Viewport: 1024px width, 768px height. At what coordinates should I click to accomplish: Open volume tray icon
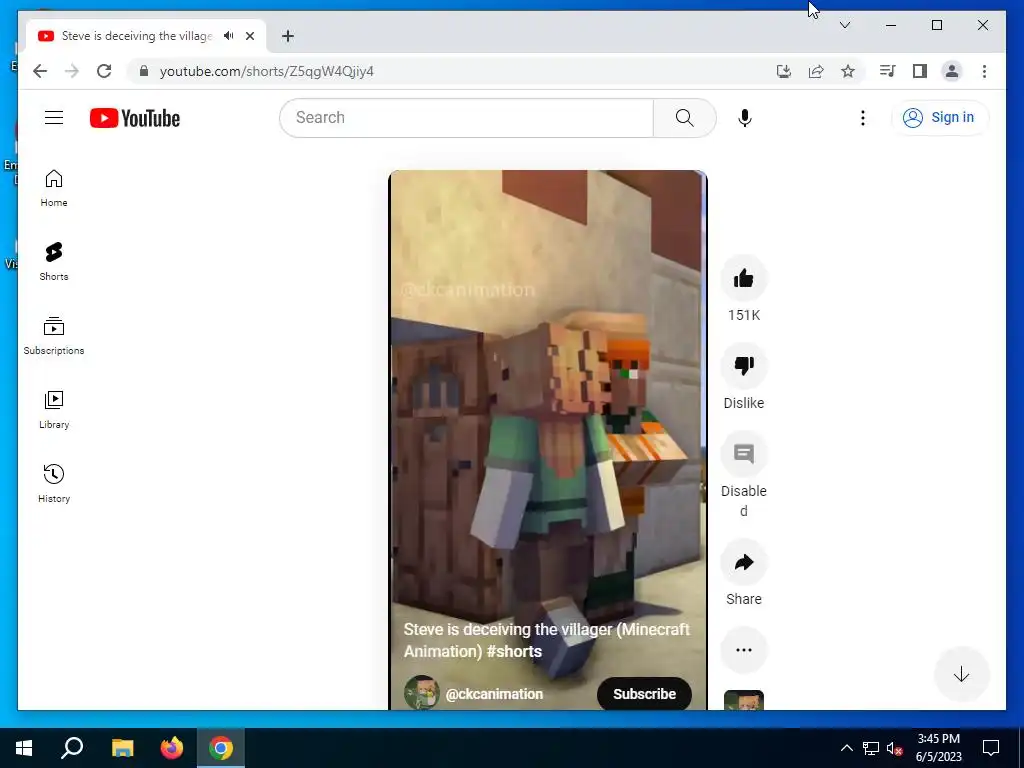[895, 748]
